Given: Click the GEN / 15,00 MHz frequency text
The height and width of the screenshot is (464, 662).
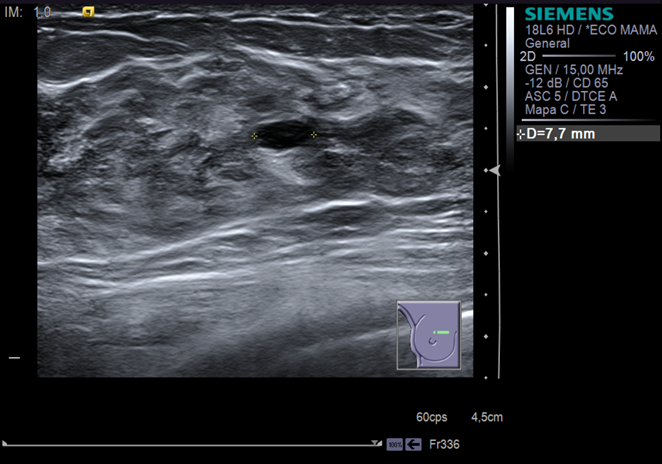Looking at the screenshot, I should click(x=574, y=70).
